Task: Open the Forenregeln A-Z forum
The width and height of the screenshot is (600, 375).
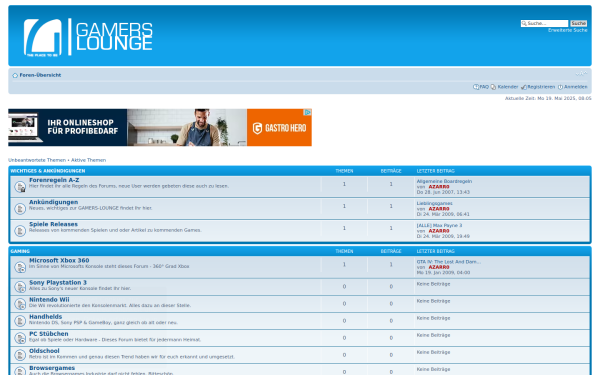Action: 54,180
